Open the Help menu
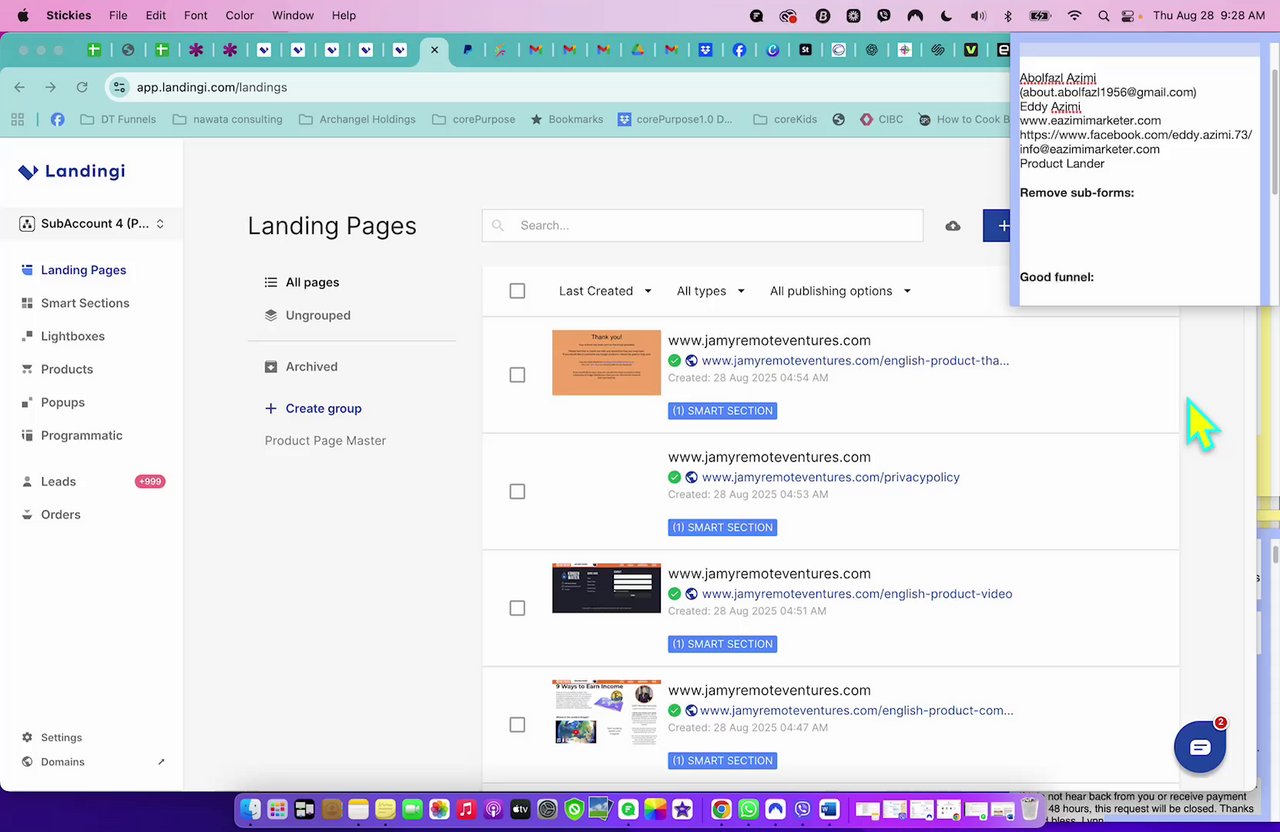Image resolution: width=1280 pixels, height=832 pixels. click(343, 16)
